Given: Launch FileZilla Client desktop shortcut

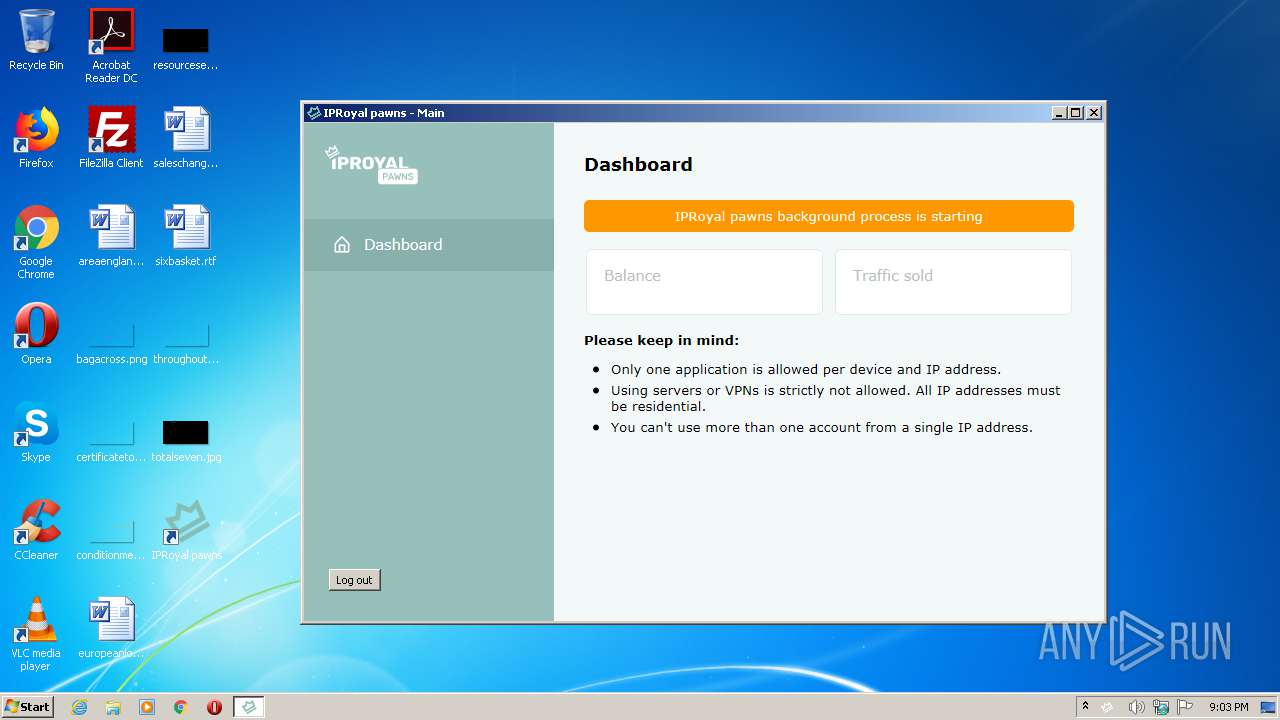Looking at the screenshot, I should point(111,138).
